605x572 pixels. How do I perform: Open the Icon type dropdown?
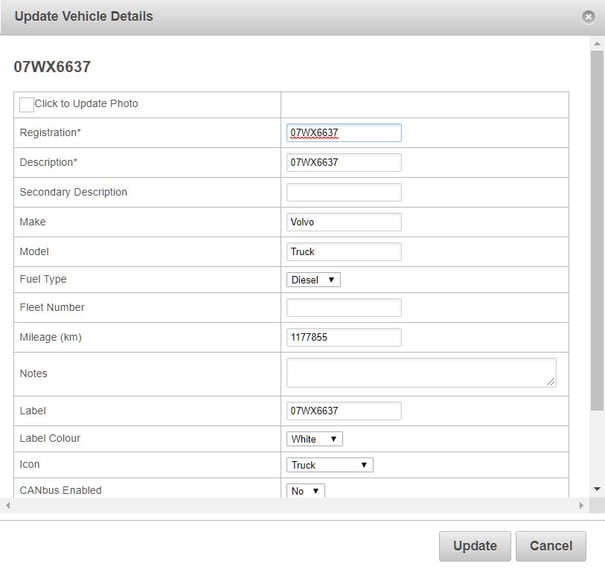coord(330,465)
